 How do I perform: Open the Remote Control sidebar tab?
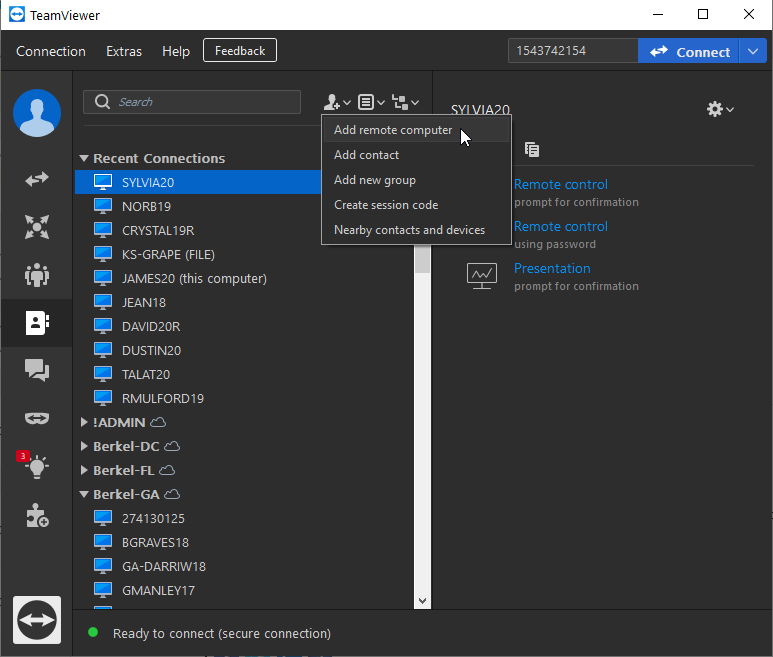pos(37,179)
